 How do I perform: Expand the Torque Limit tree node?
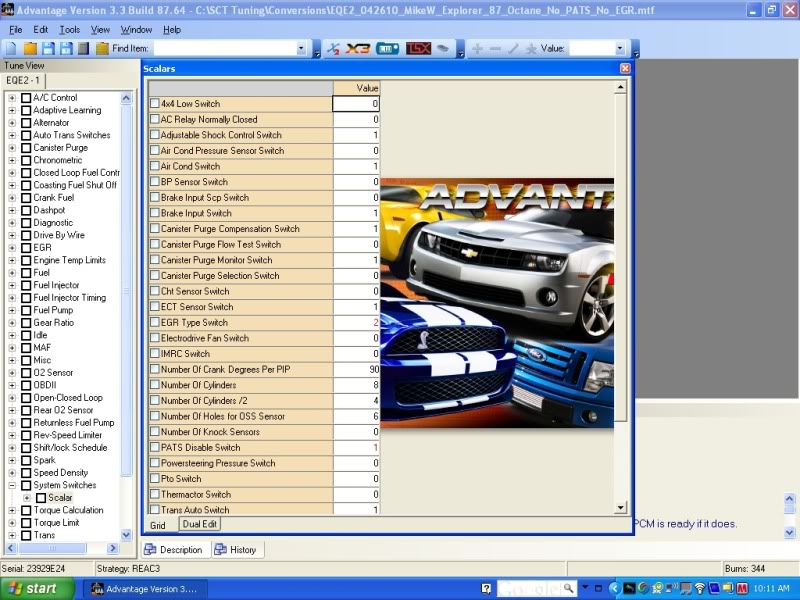click(12, 522)
